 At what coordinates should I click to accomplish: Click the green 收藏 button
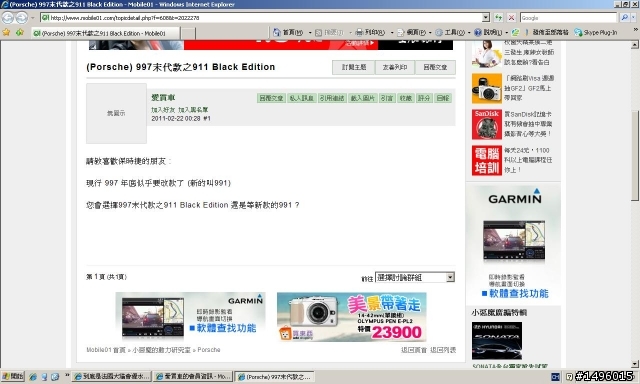coord(406,98)
